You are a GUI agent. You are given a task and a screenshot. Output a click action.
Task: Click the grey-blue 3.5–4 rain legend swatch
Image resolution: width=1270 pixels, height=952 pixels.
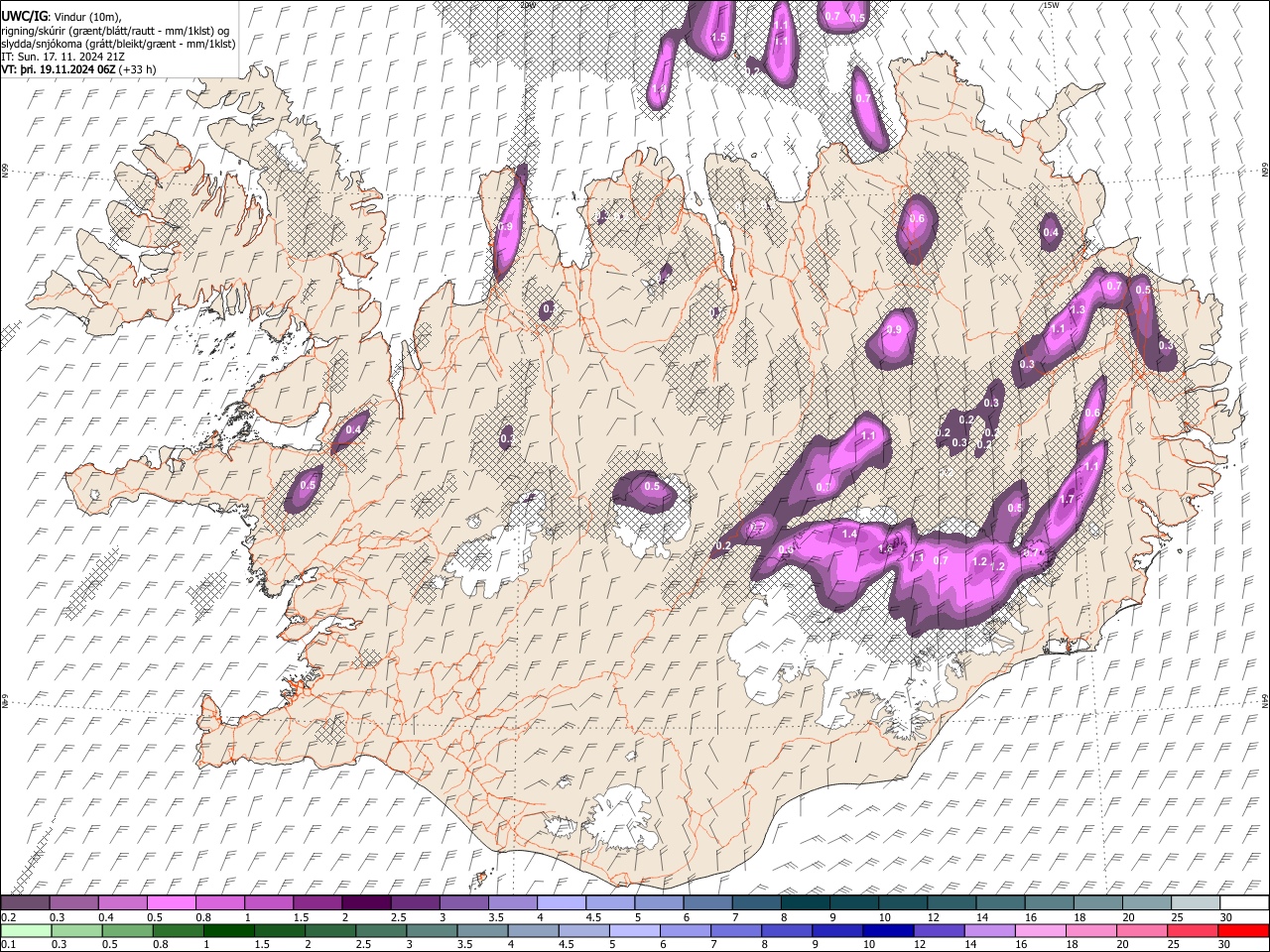point(481,930)
